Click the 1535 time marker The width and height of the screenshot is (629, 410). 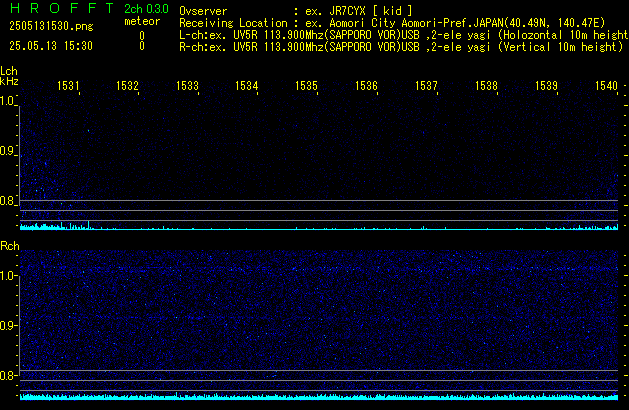pyautogui.click(x=306, y=86)
